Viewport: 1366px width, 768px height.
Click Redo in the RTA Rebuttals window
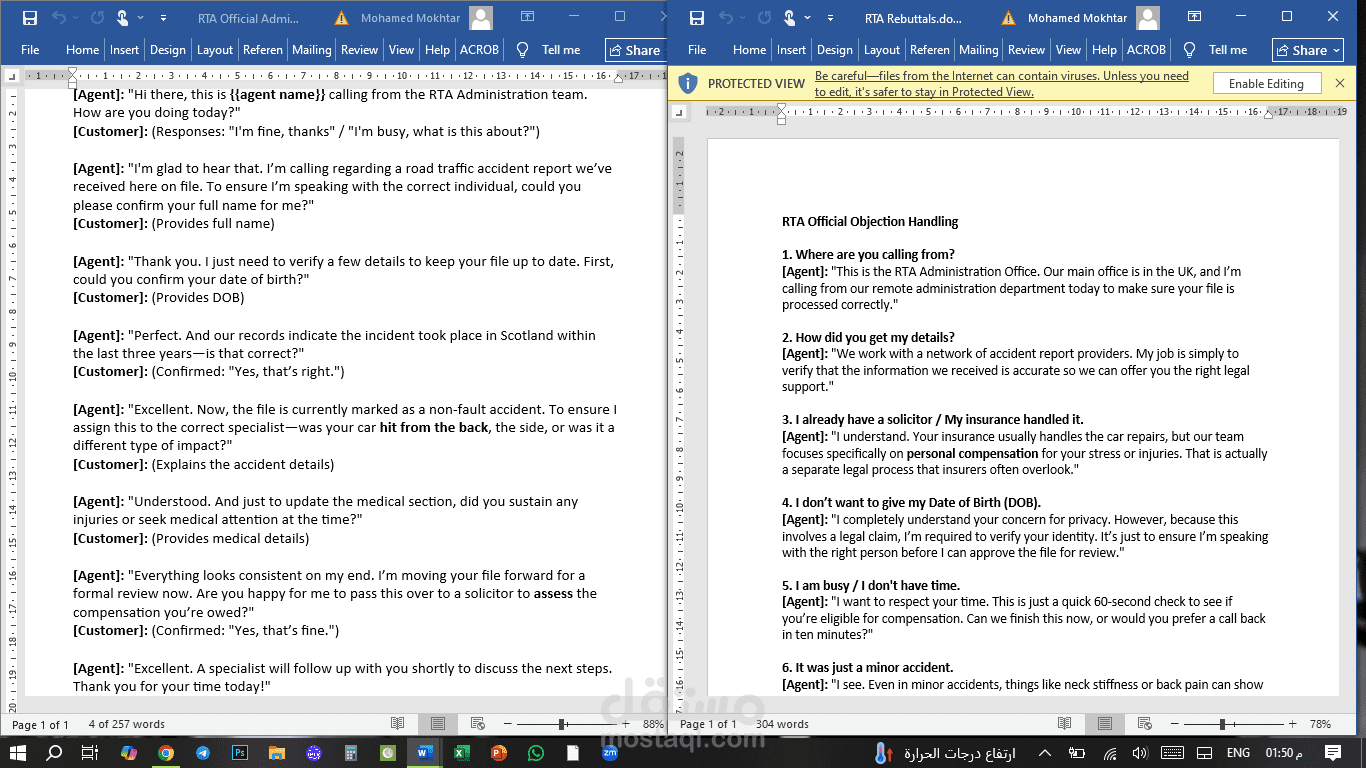tap(763, 18)
